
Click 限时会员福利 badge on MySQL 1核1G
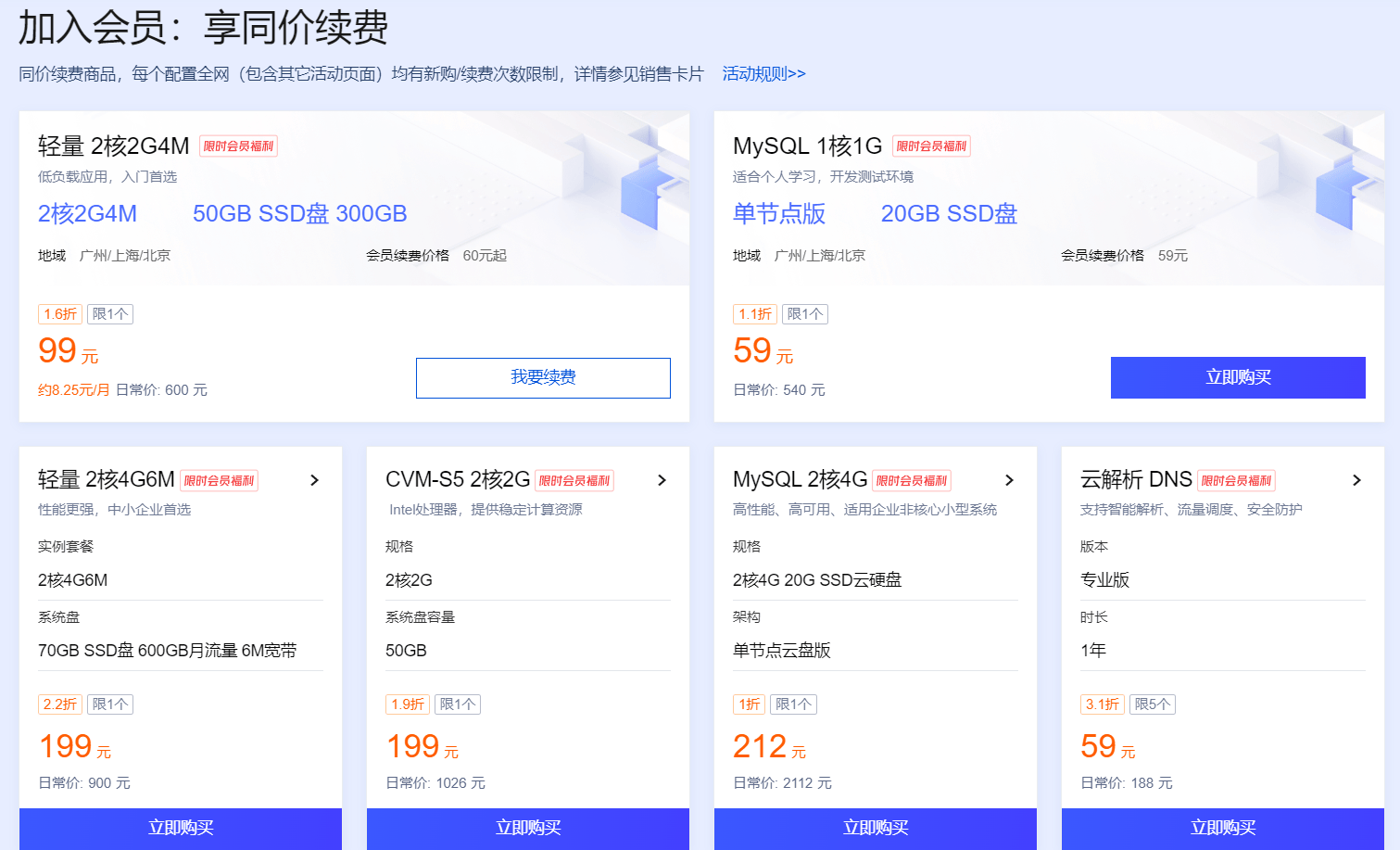pos(931,146)
